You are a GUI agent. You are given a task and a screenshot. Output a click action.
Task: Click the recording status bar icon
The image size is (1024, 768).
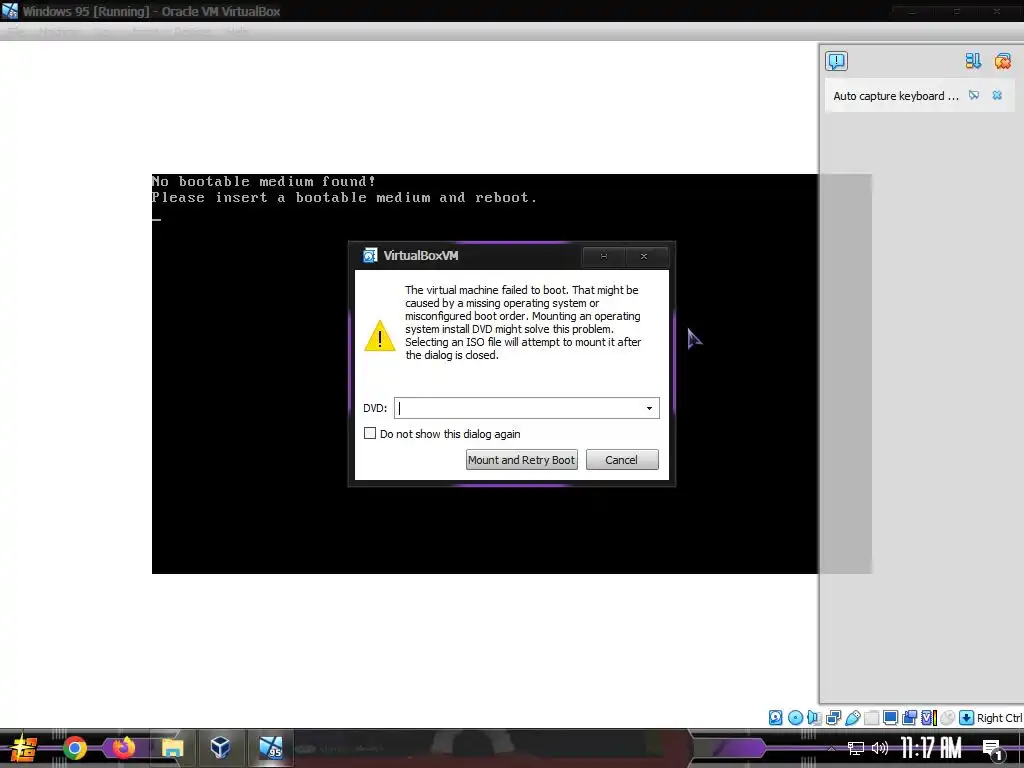coord(909,718)
